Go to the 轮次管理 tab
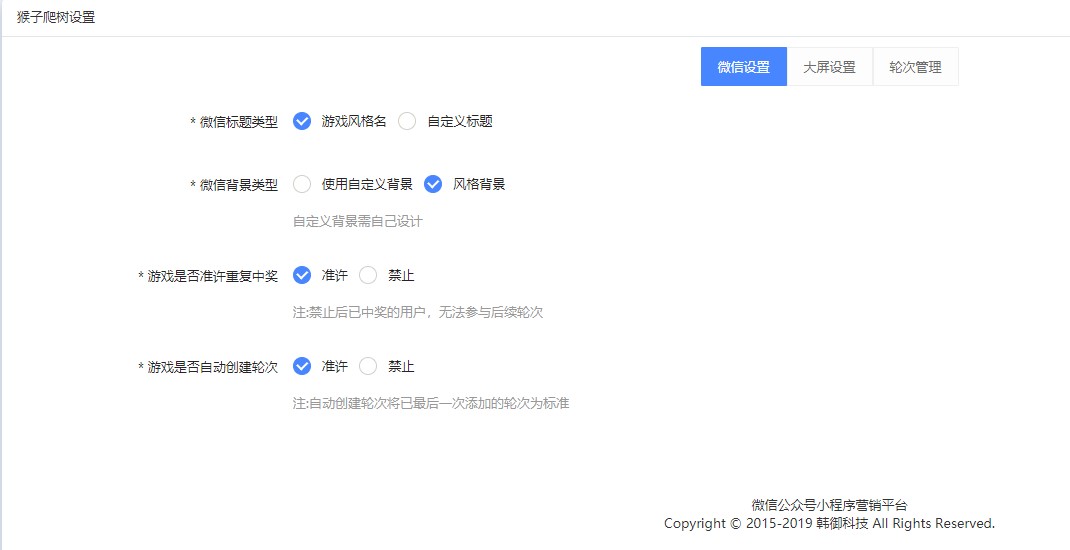 [916, 67]
